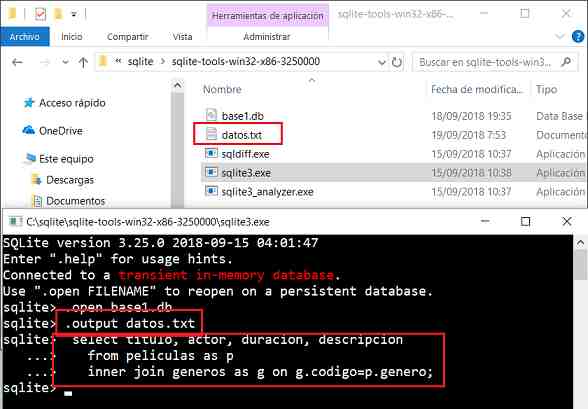Click the navigation pane scroll up arrow

point(178,86)
